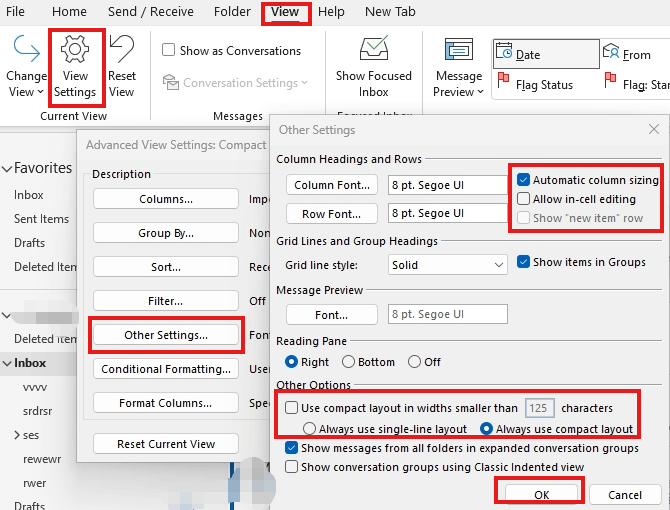This screenshot has width=670, height=510.
Task: Select Always use compact layout
Action: click(x=486, y=428)
